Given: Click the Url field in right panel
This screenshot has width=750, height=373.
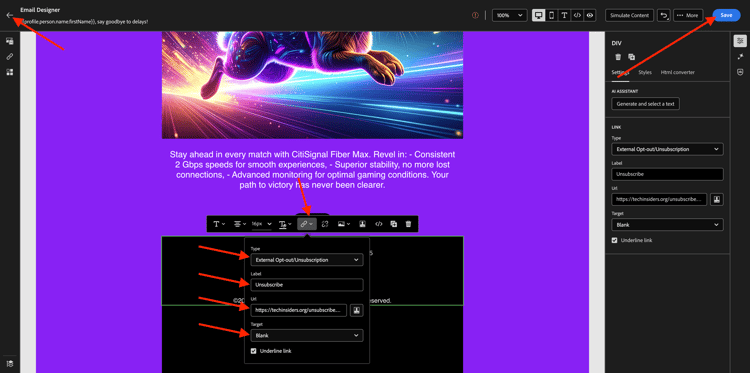Looking at the screenshot, I should tap(659, 199).
